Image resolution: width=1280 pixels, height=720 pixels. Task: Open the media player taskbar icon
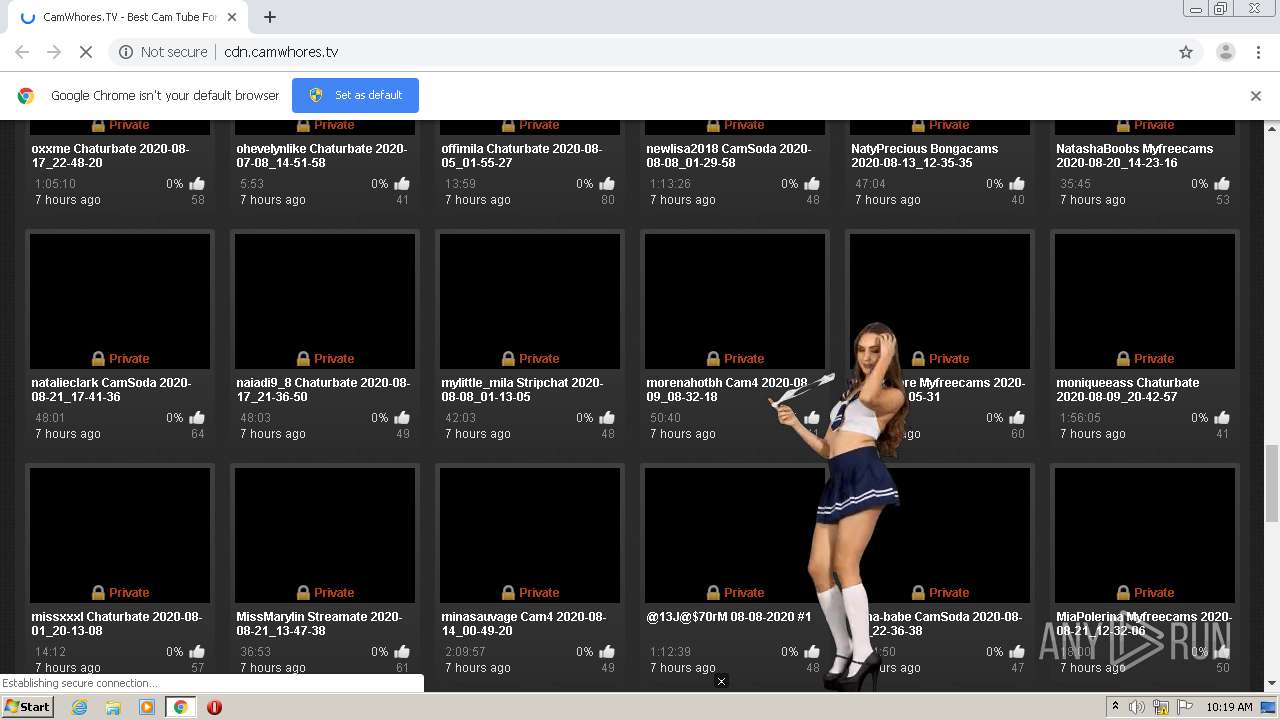(x=147, y=707)
